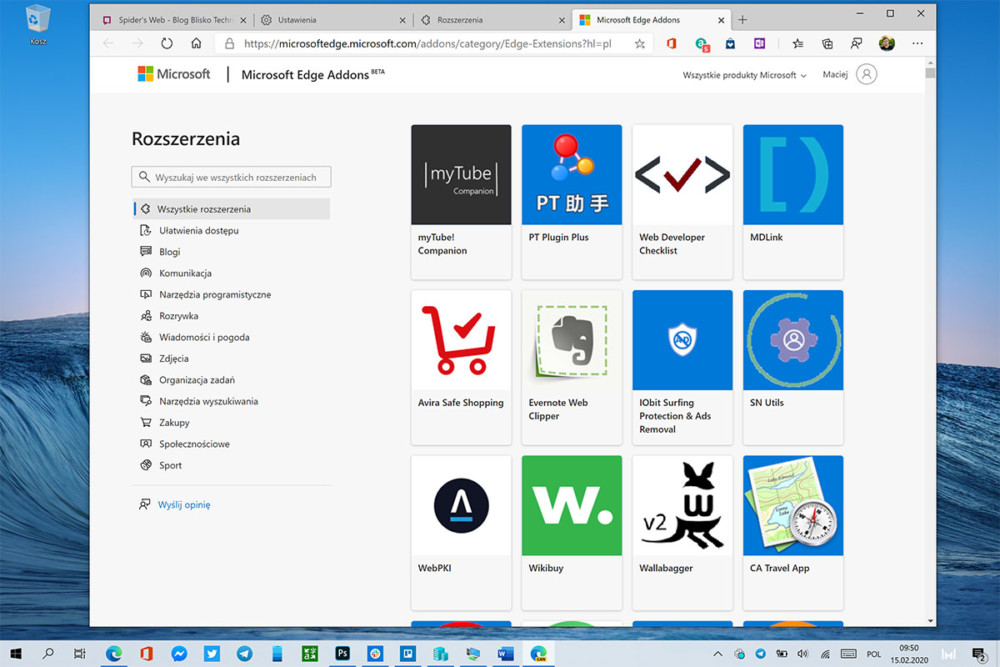Image resolution: width=1000 pixels, height=667 pixels.
Task: Open the Windows Start menu
Action: pos(16,654)
